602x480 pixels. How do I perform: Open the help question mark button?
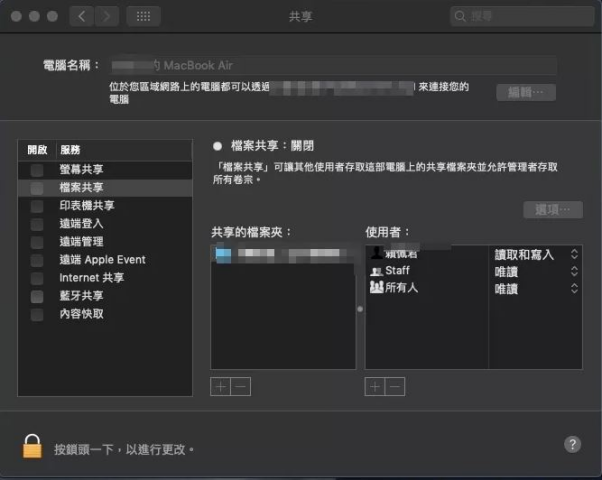click(572, 445)
